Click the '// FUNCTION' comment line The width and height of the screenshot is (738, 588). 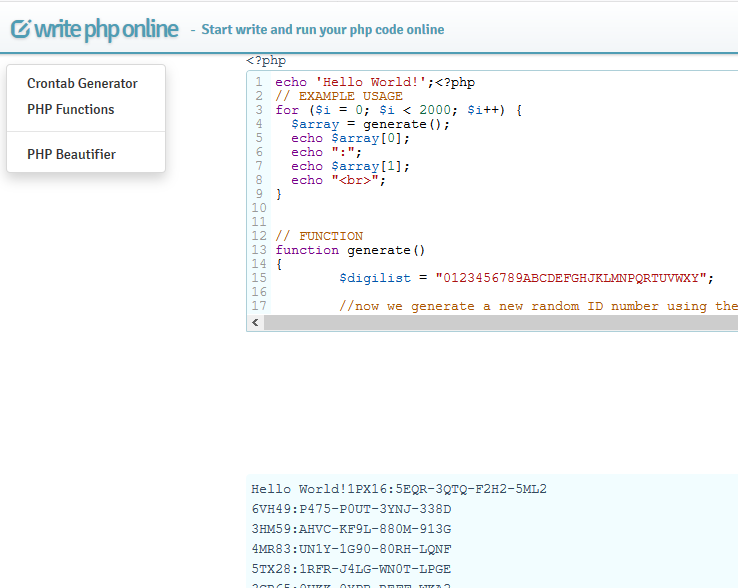click(x=319, y=236)
